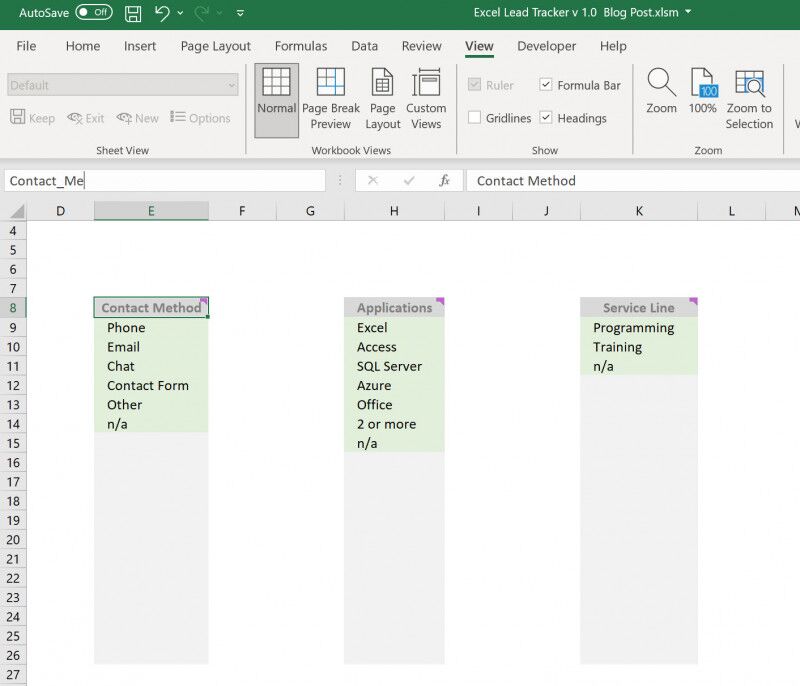Click the Zoom magnifier icon
Screen dimensions: 800x686
point(661,97)
